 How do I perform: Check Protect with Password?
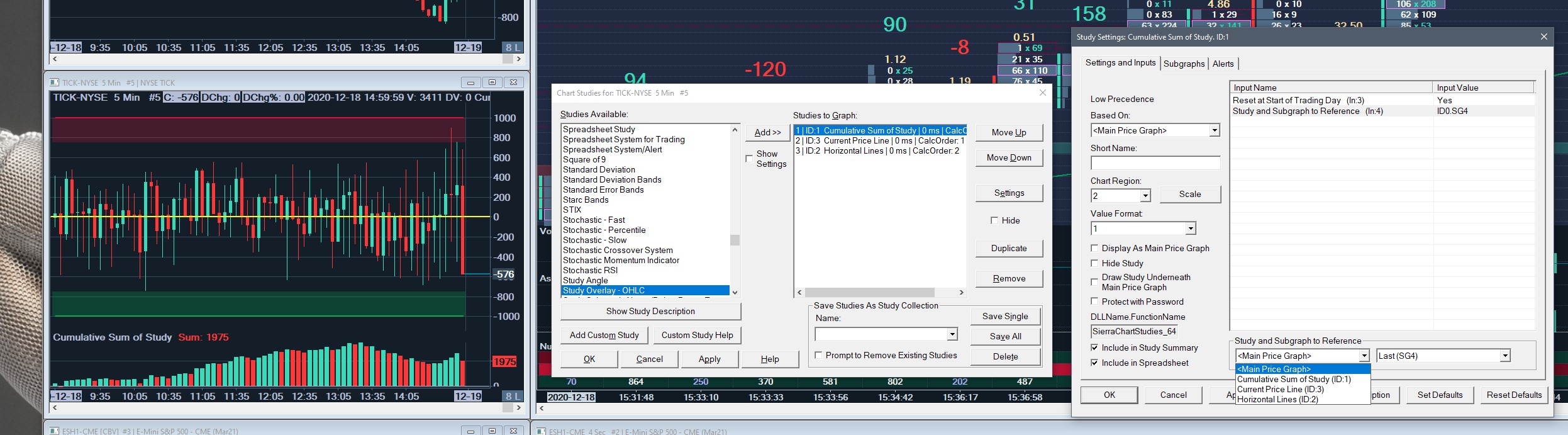[1094, 302]
